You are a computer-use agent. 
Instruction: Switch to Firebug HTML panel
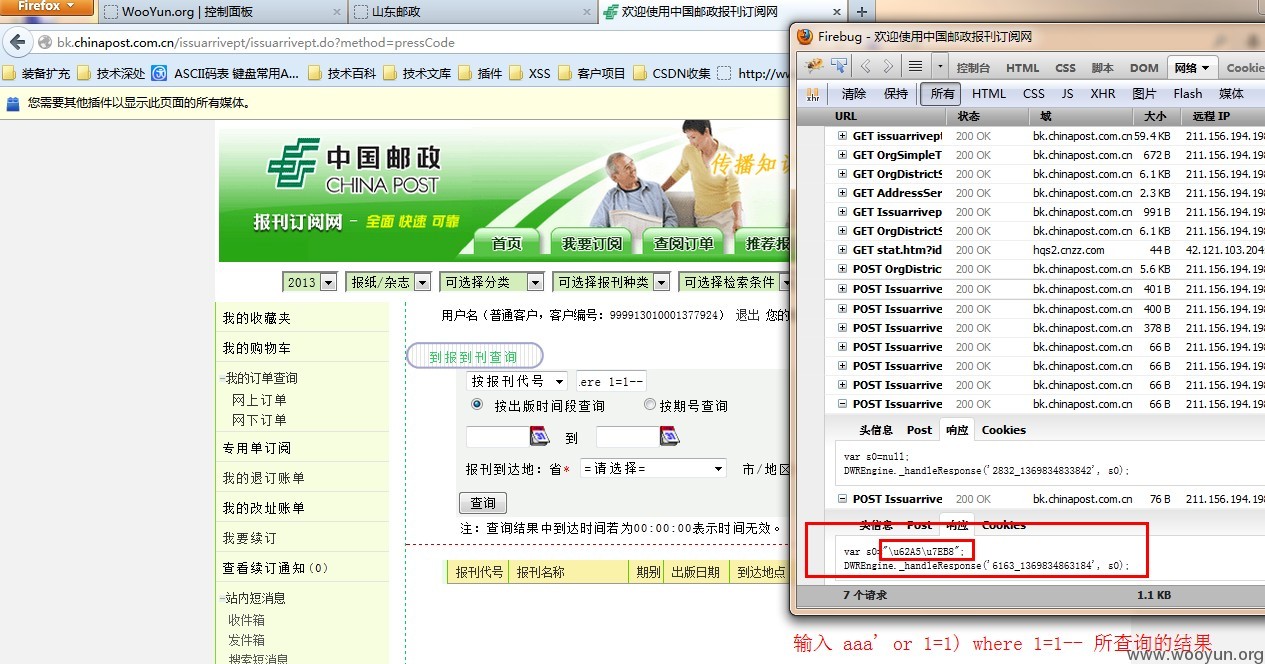1022,68
